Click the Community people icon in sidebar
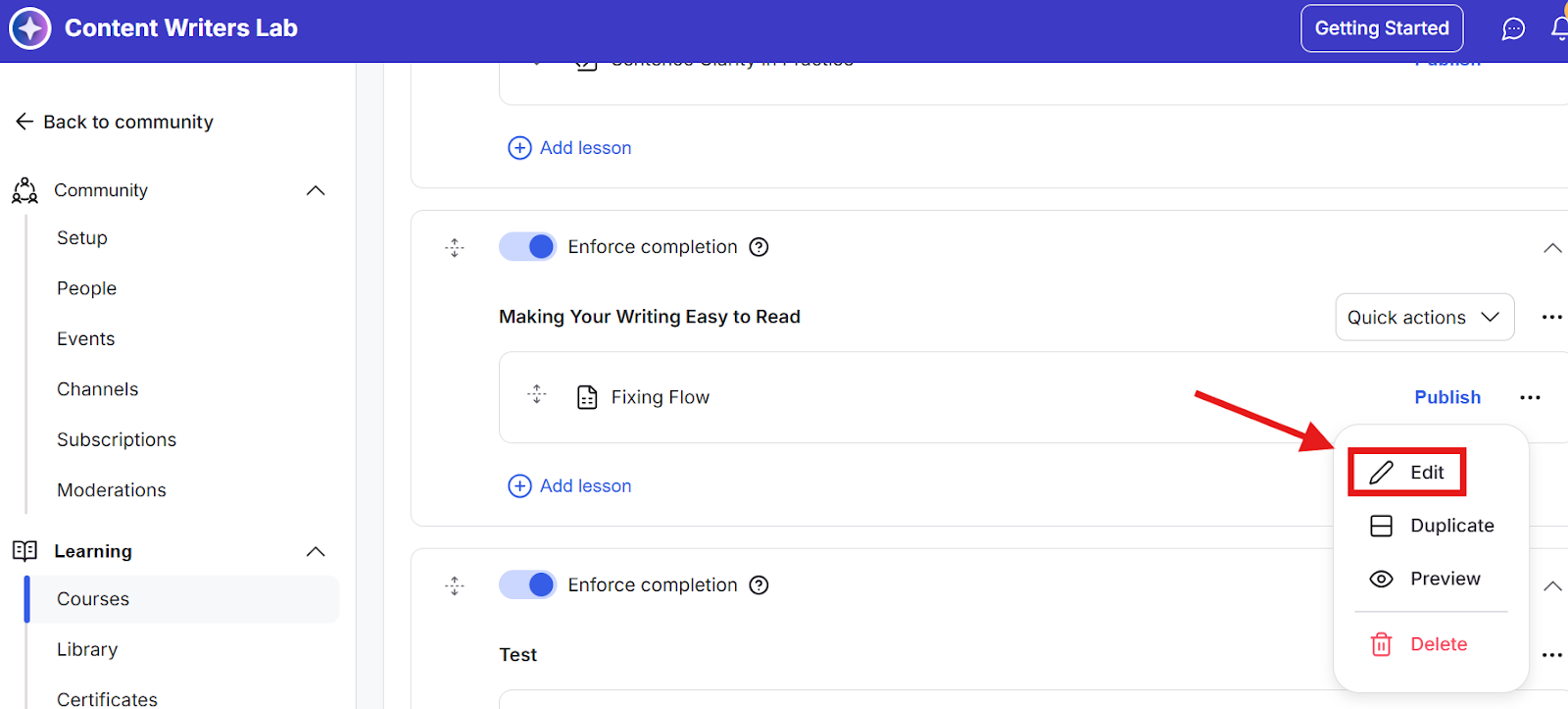This screenshot has height=709, width=1568. click(24, 190)
